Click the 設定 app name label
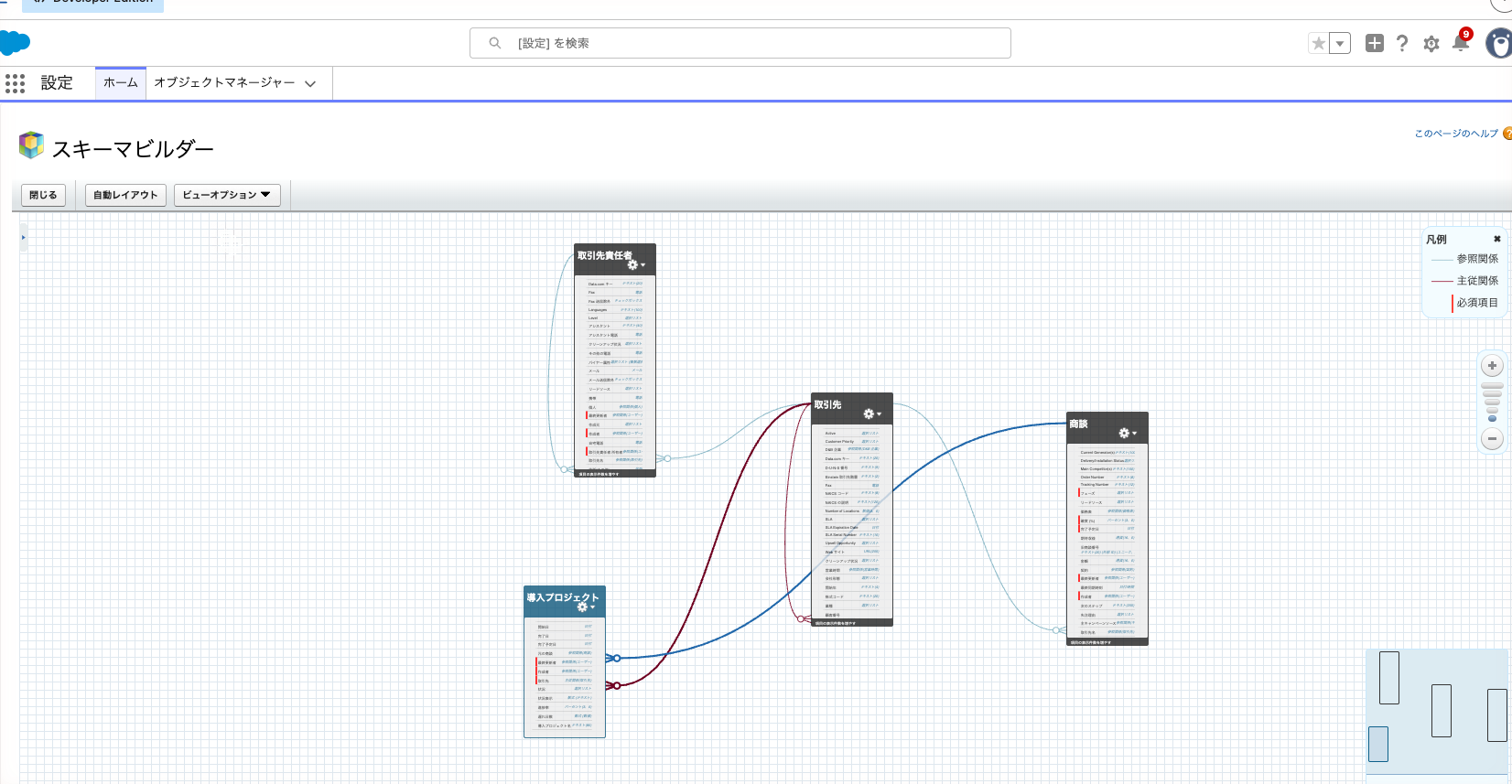 pyautogui.click(x=57, y=83)
